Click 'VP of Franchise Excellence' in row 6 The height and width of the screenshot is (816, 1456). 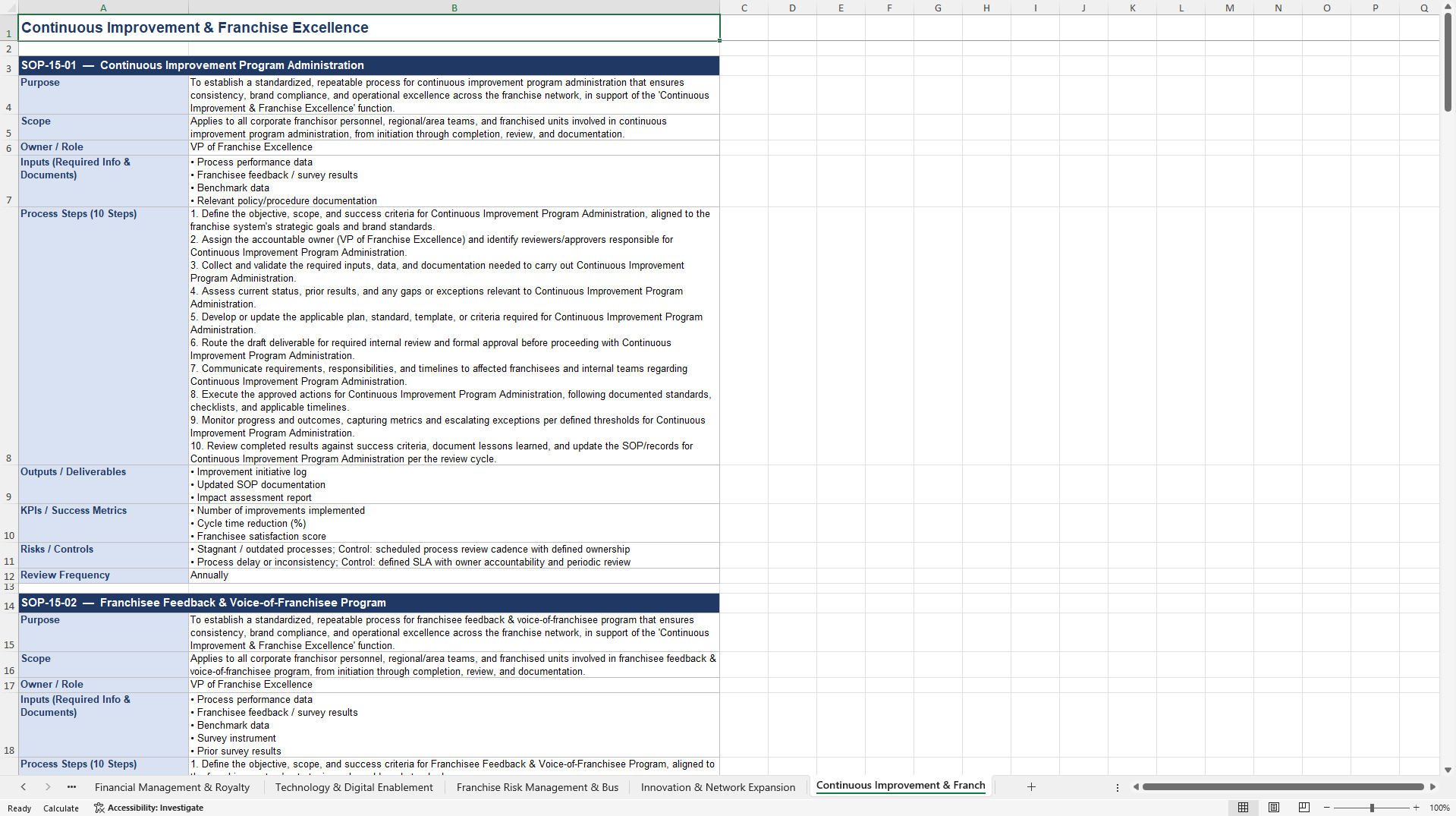click(454, 147)
